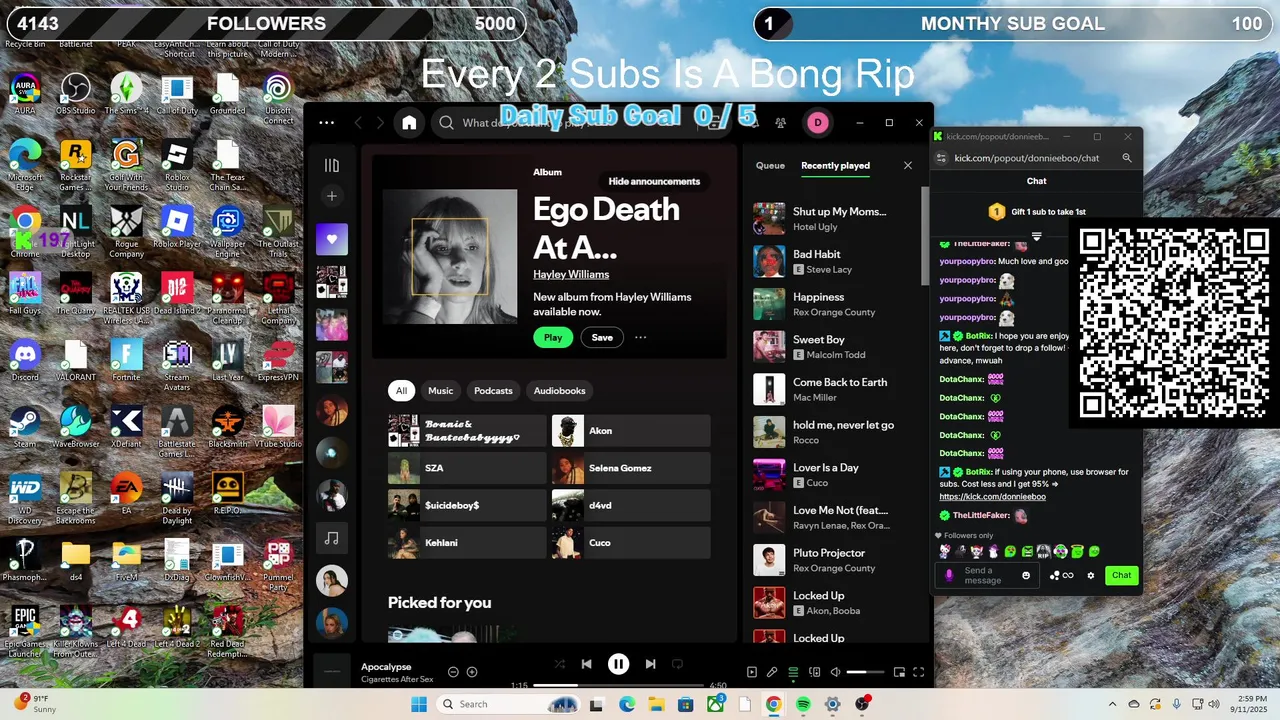The image size is (1280, 720).
Task: Enter Spotify full screen mode
Action: click(x=919, y=672)
